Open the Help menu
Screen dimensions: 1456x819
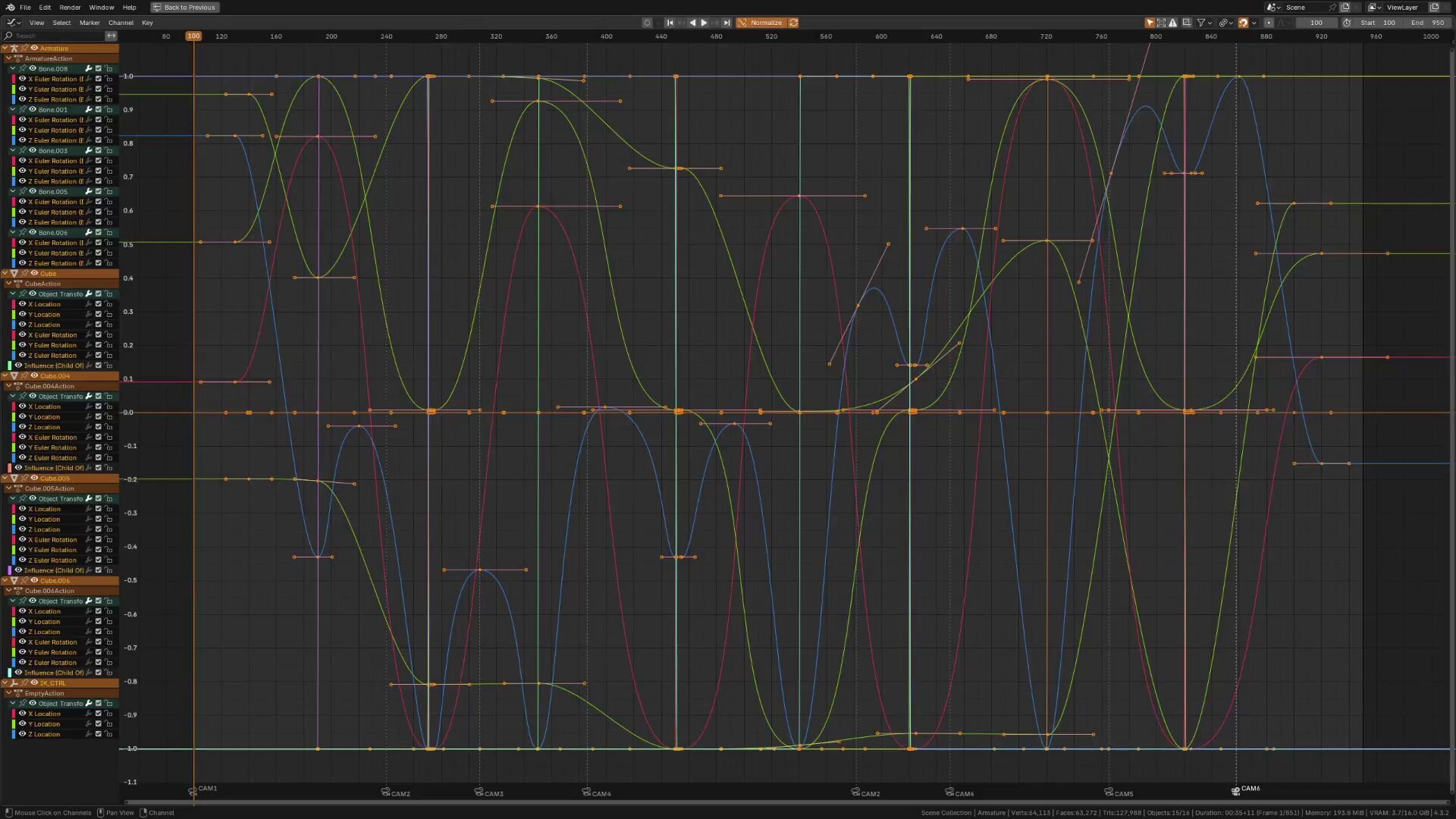(130, 8)
